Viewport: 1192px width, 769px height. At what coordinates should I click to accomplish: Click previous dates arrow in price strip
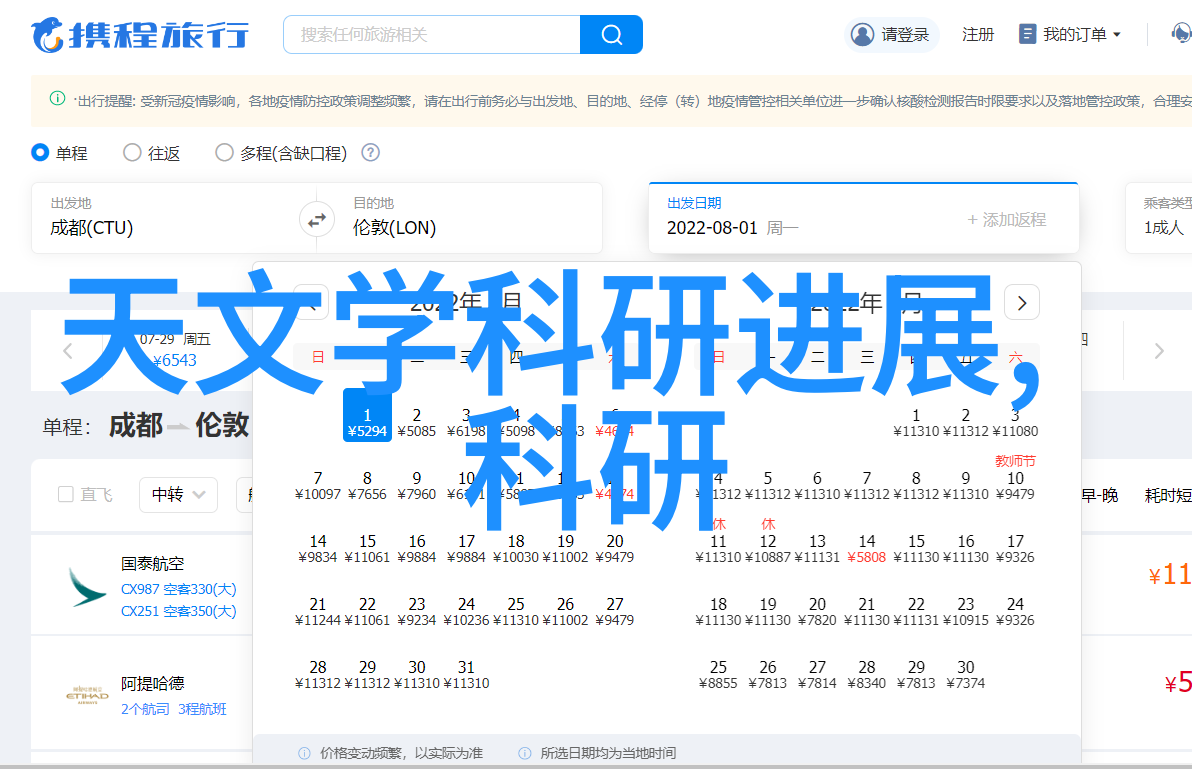pos(68,351)
